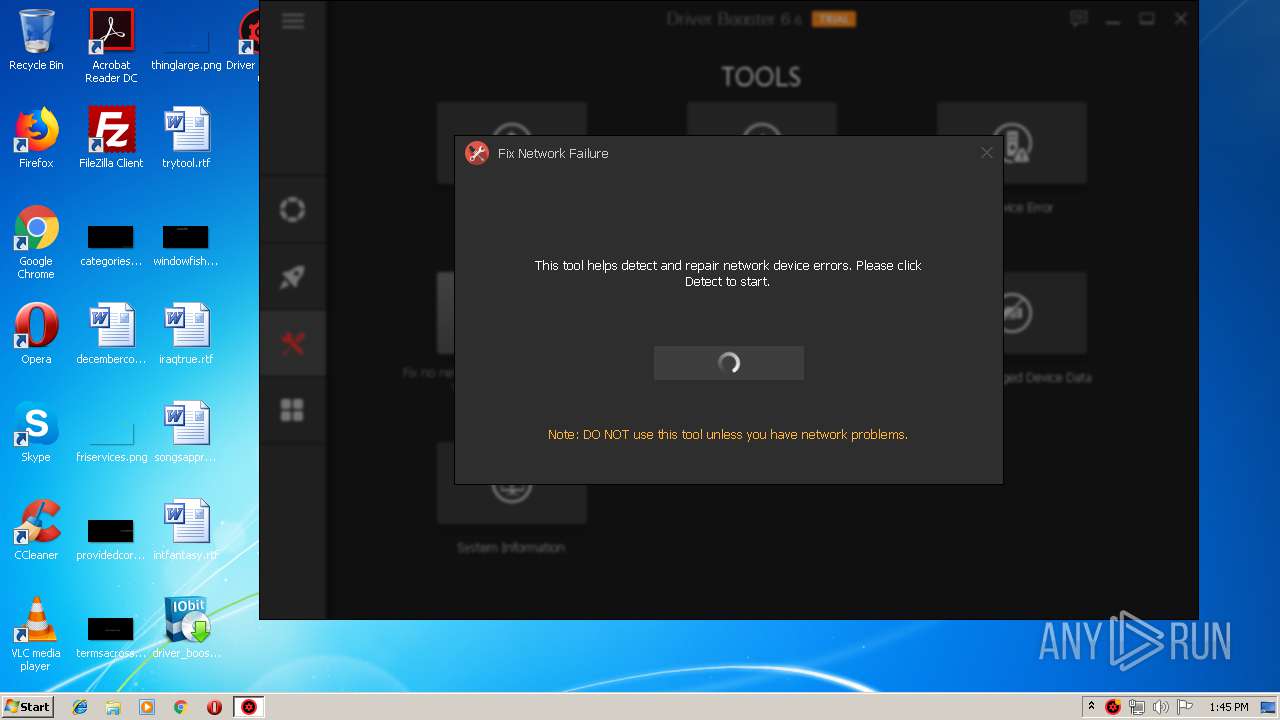The image size is (1280, 720).
Task: Launch Google Chrome desktop shortcut
Action: 36,242
